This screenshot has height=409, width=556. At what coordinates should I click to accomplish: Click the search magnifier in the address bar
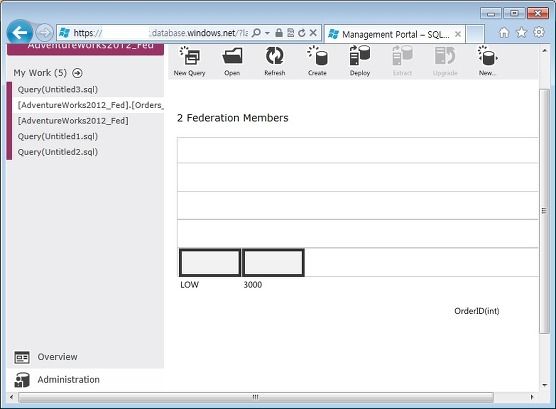tap(256, 33)
